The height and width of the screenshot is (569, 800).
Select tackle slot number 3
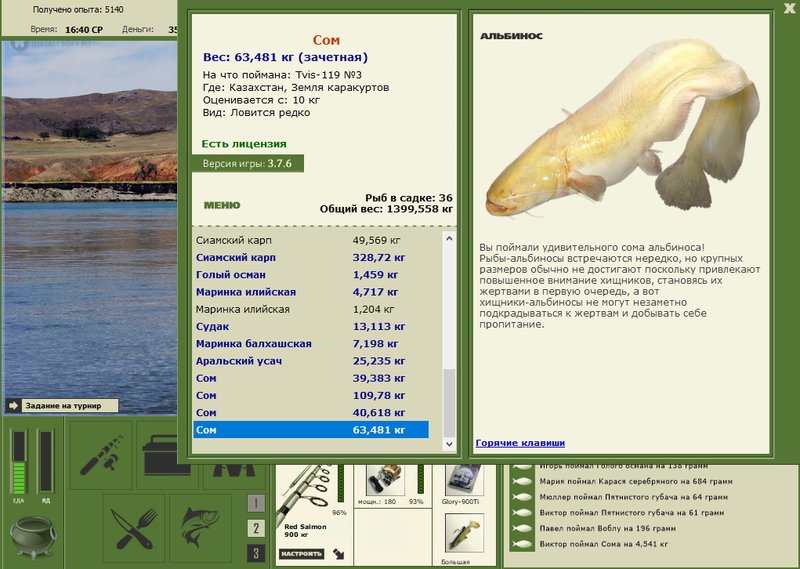[x=256, y=553]
